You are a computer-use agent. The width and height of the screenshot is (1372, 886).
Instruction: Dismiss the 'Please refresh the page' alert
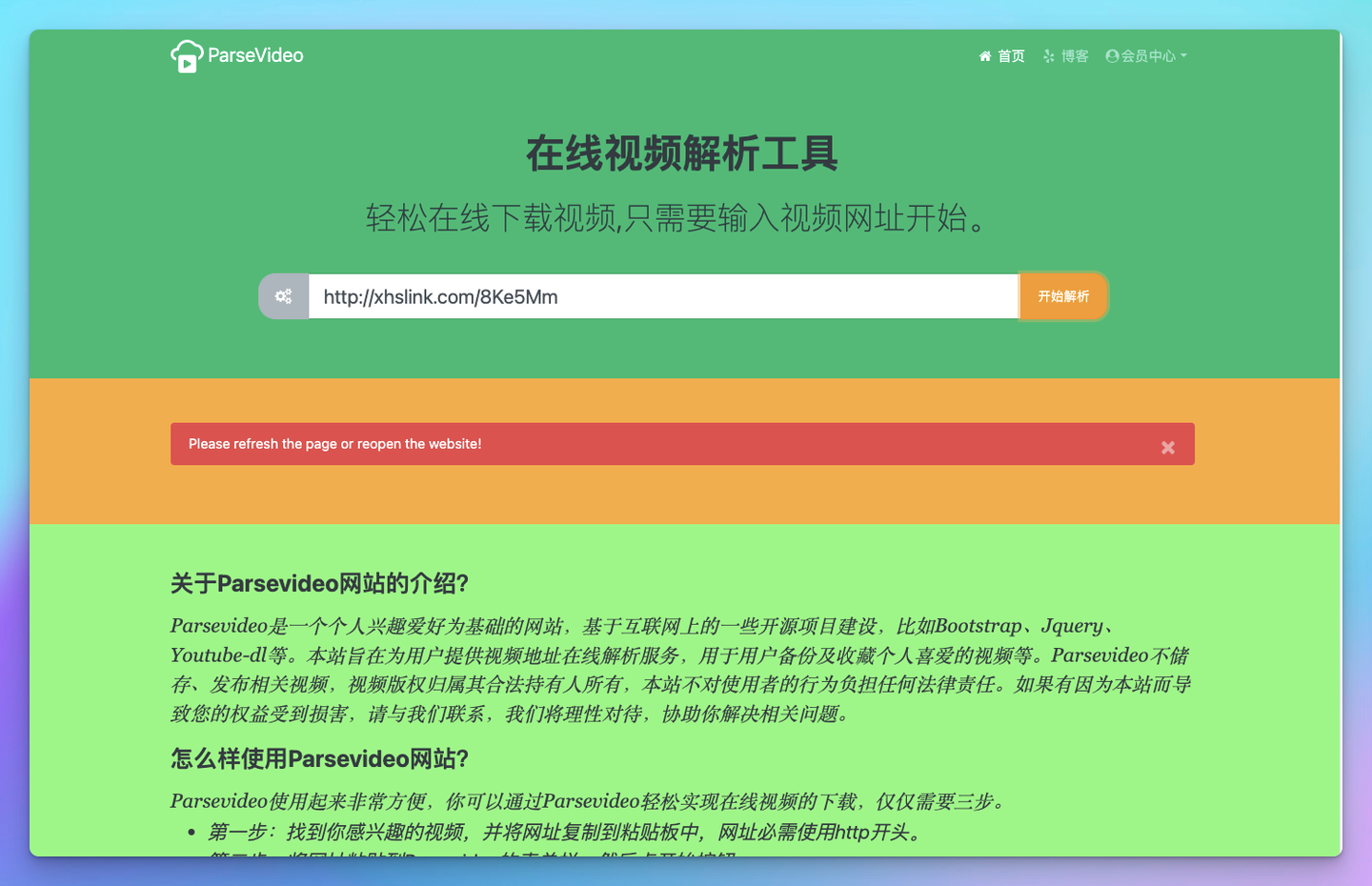point(1167,447)
